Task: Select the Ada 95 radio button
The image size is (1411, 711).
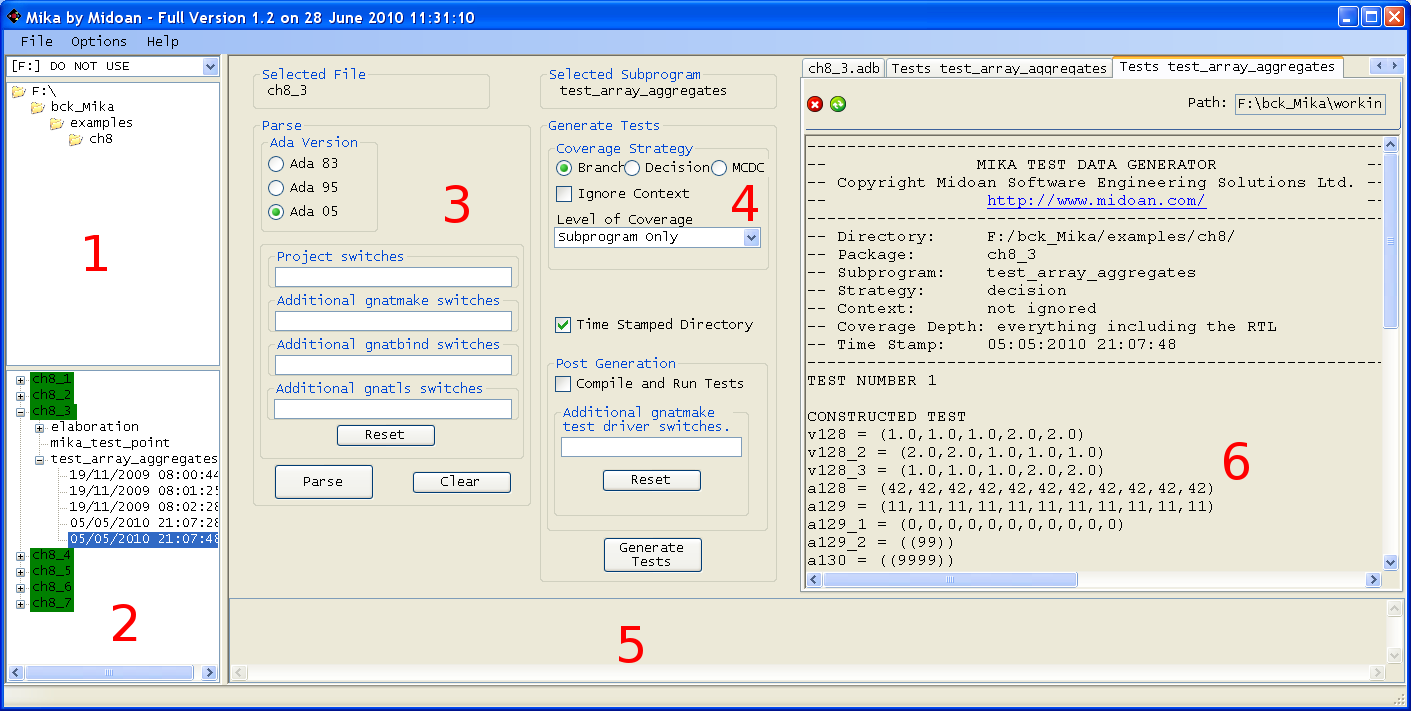Action: coord(276,188)
